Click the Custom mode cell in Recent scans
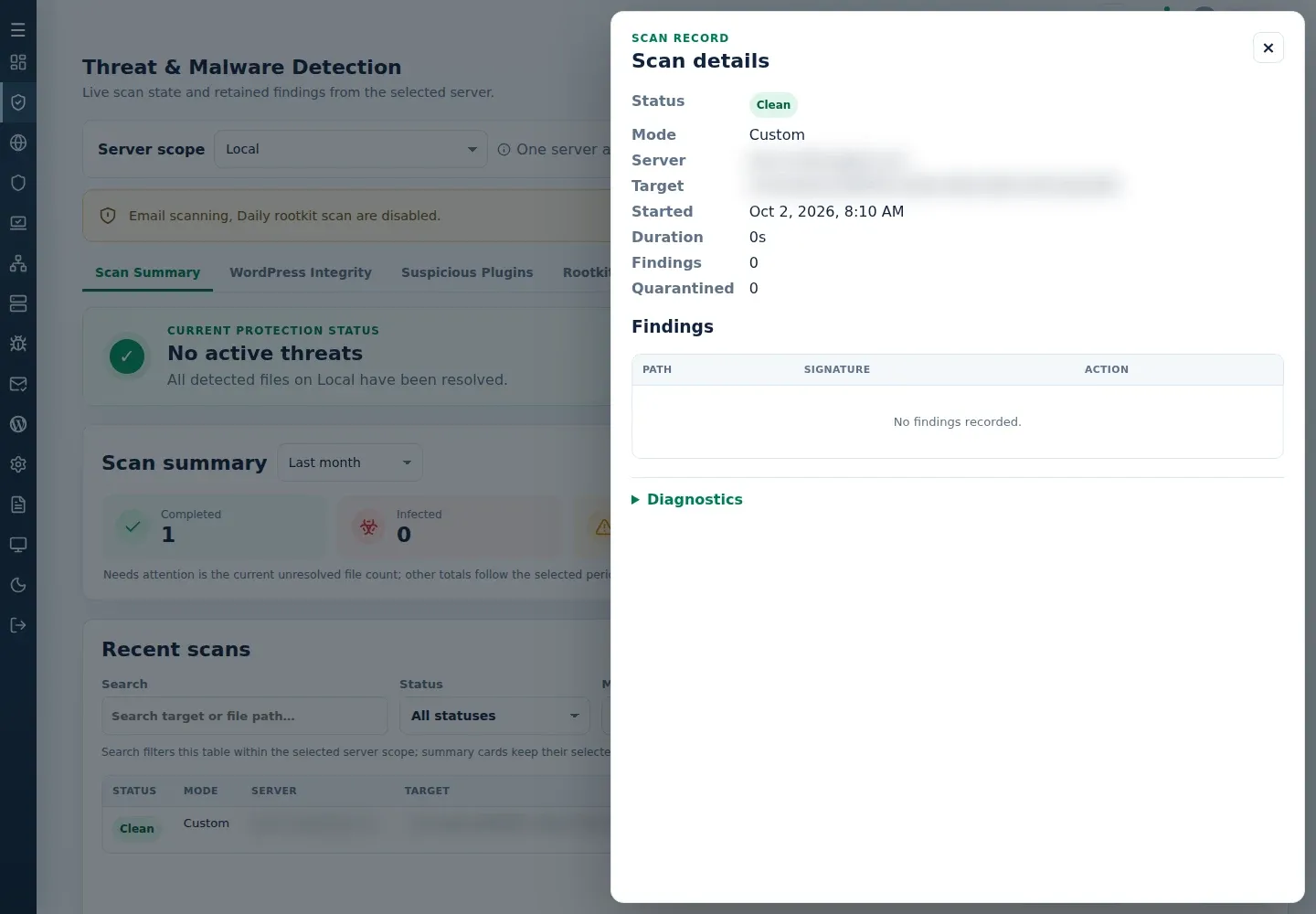 pyautogui.click(x=207, y=823)
